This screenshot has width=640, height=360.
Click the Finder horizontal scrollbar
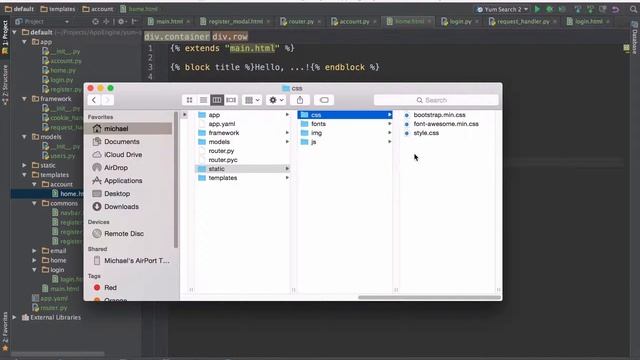pyautogui.click(x=429, y=298)
